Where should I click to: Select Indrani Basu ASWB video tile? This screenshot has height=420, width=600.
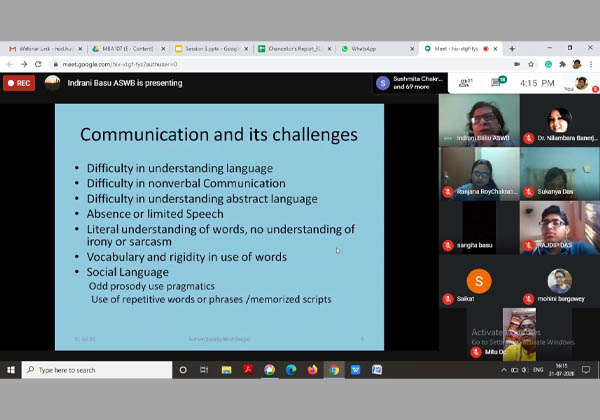(x=479, y=120)
